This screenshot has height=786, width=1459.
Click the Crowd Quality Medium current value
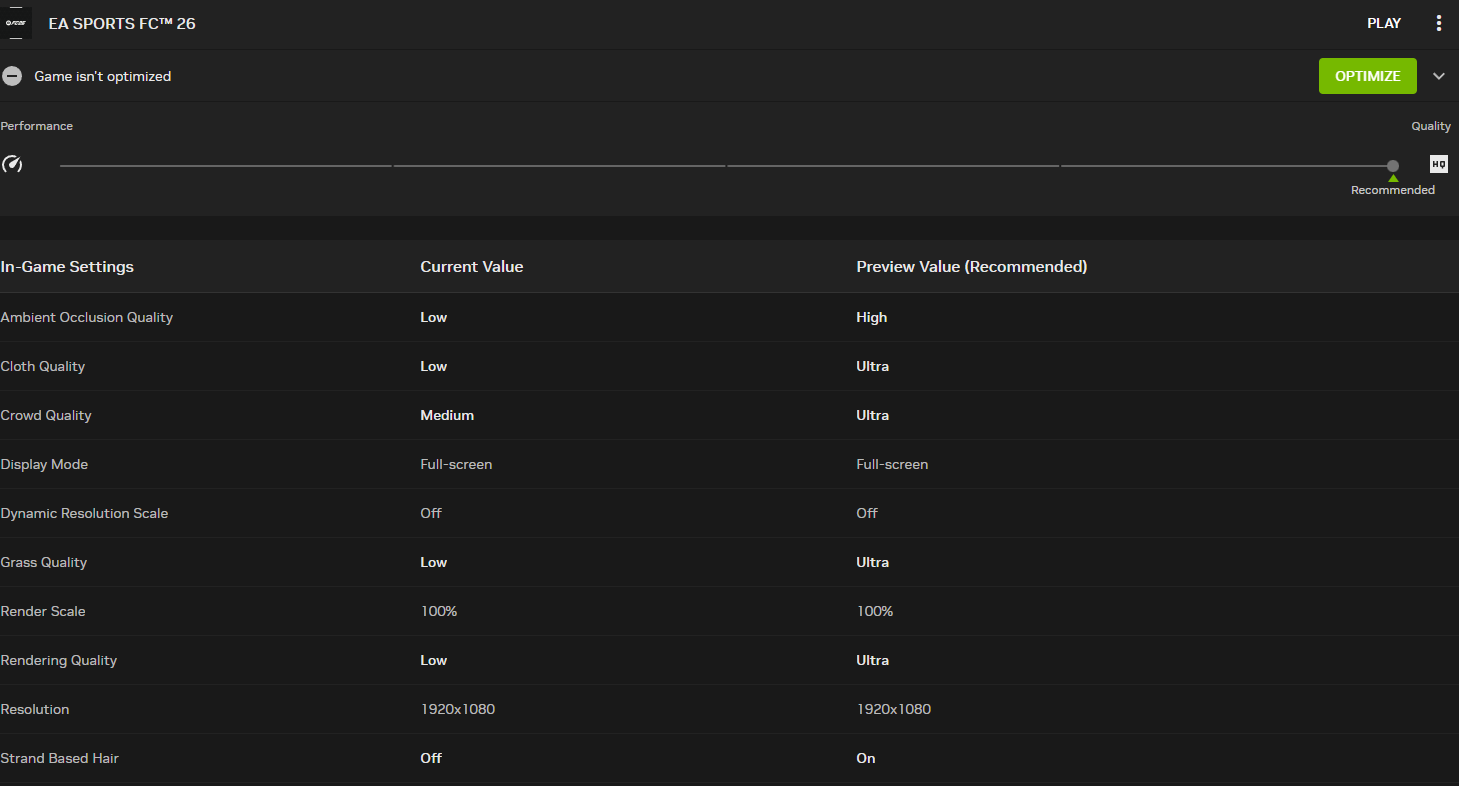point(447,415)
